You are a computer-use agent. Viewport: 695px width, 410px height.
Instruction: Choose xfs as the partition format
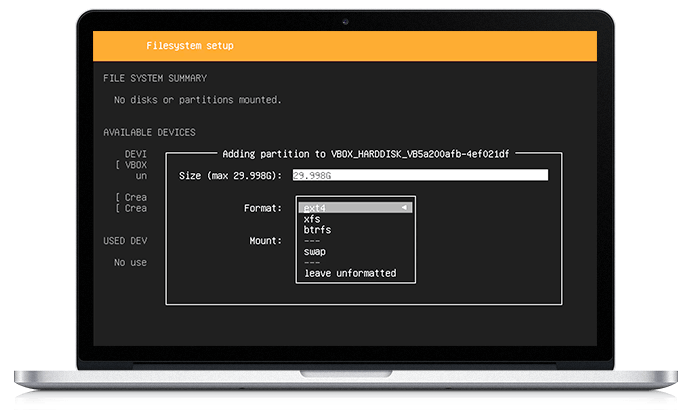point(313,219)
